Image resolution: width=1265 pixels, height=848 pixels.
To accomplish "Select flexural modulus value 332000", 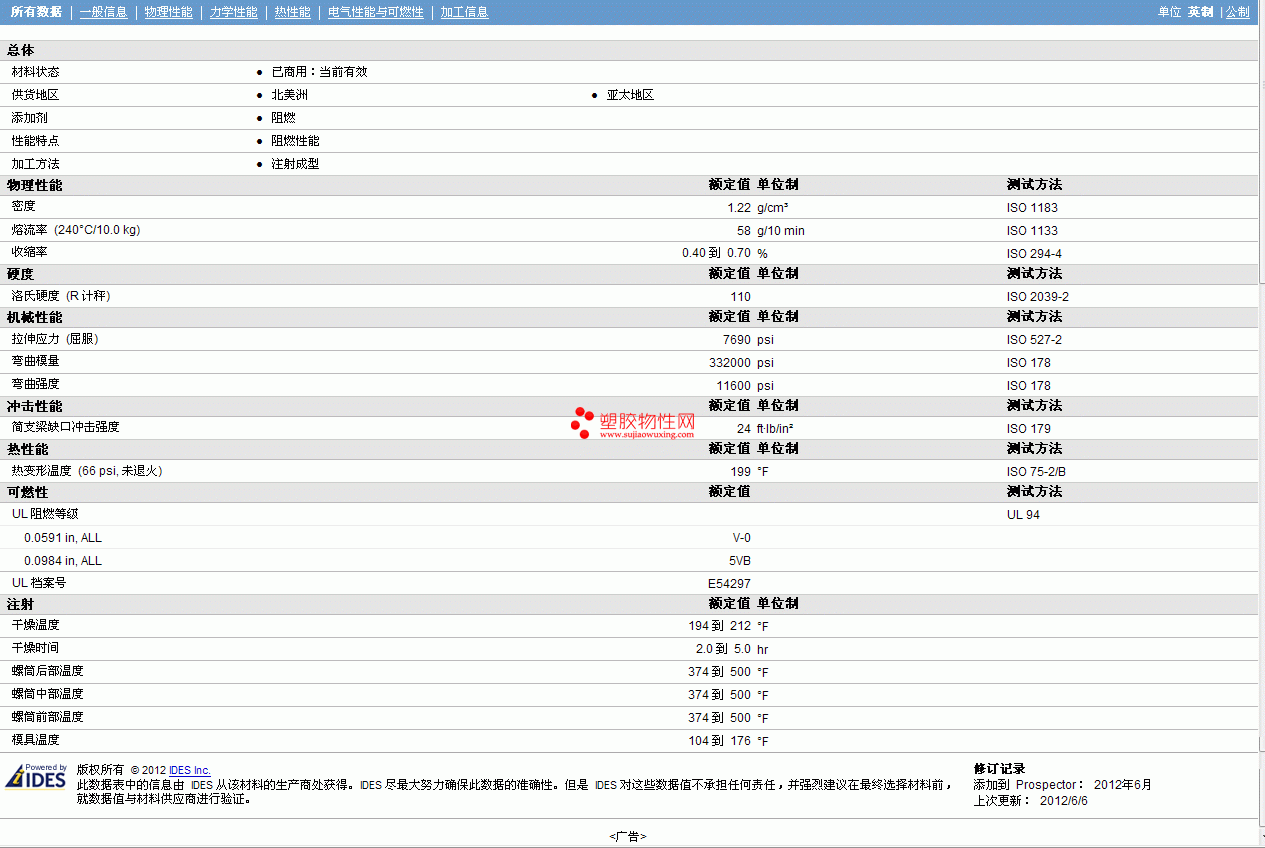I will click(730, 363).
